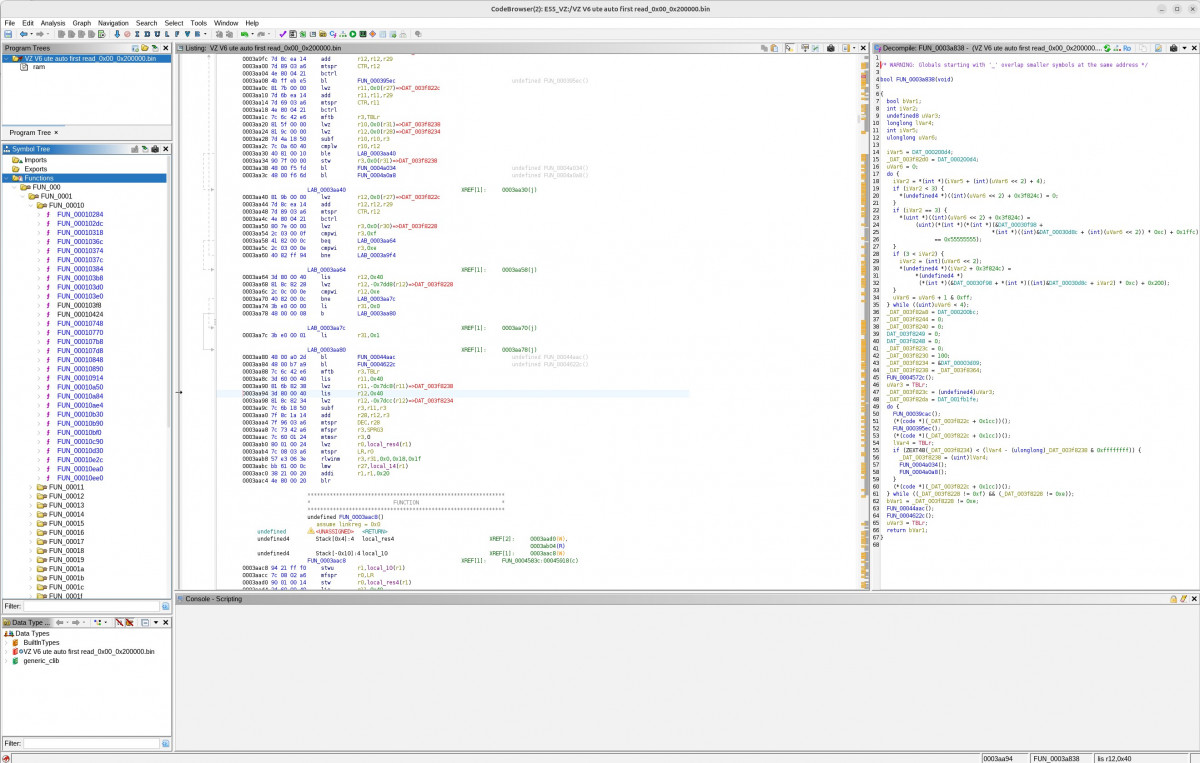Click the Decompile graph control flow icon
1200x763 pixels.
click(x=1117, y=47)
